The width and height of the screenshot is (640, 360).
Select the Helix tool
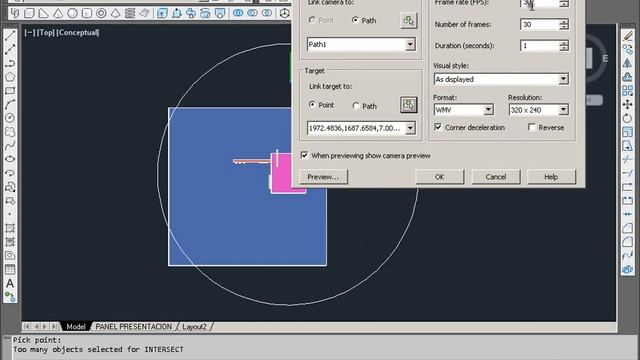coord(130,13)
